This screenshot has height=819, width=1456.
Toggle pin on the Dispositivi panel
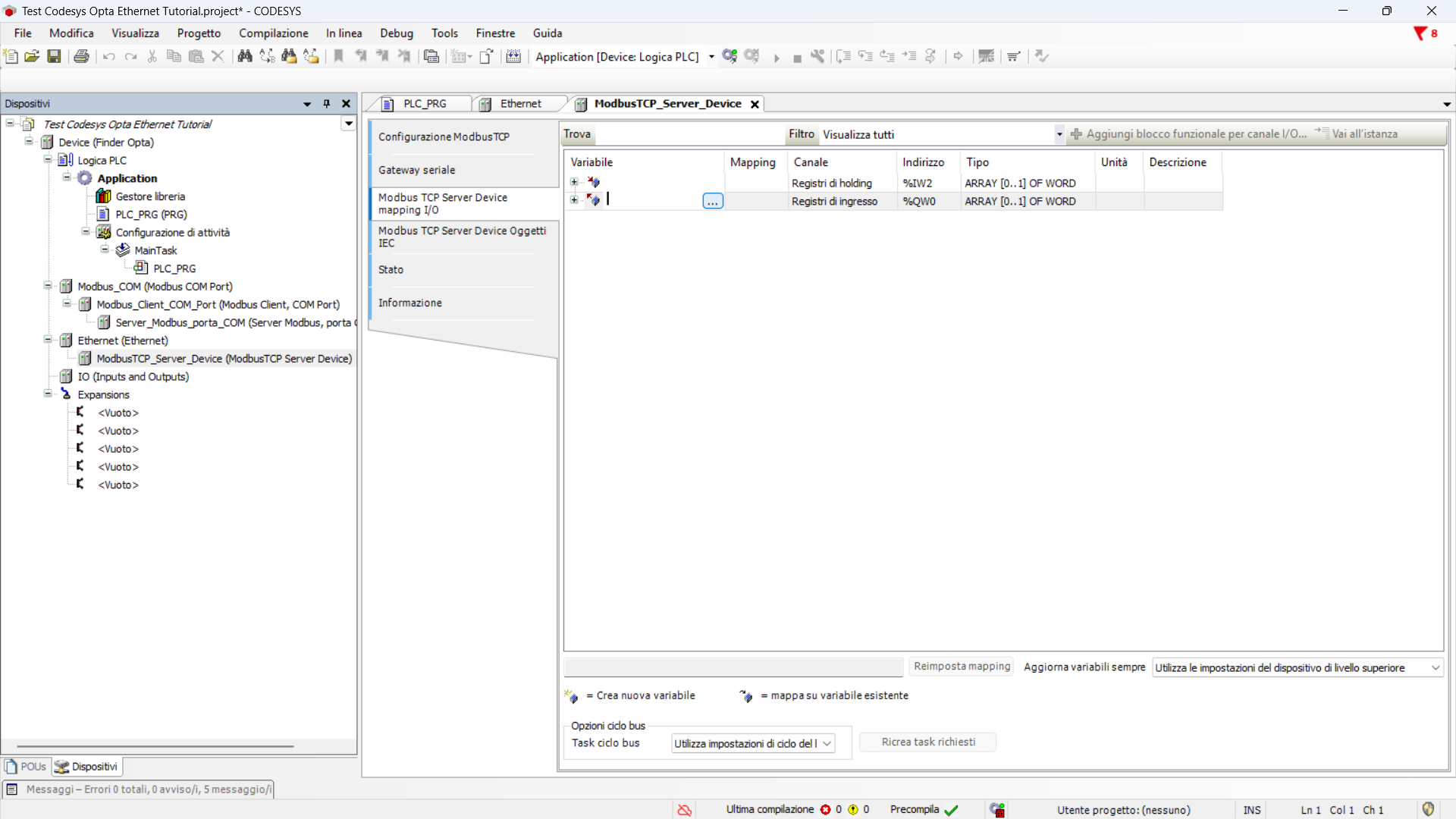327,104
